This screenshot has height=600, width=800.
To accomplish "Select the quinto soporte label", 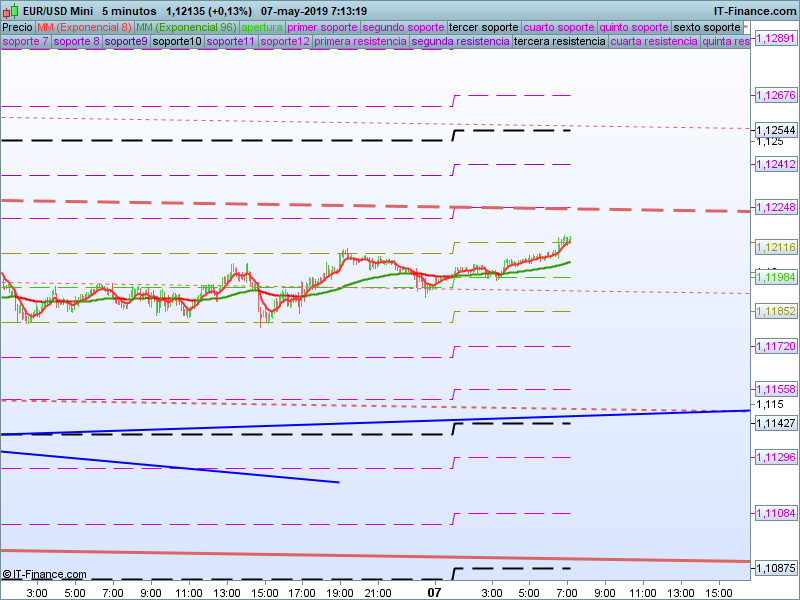I will 634,27.
